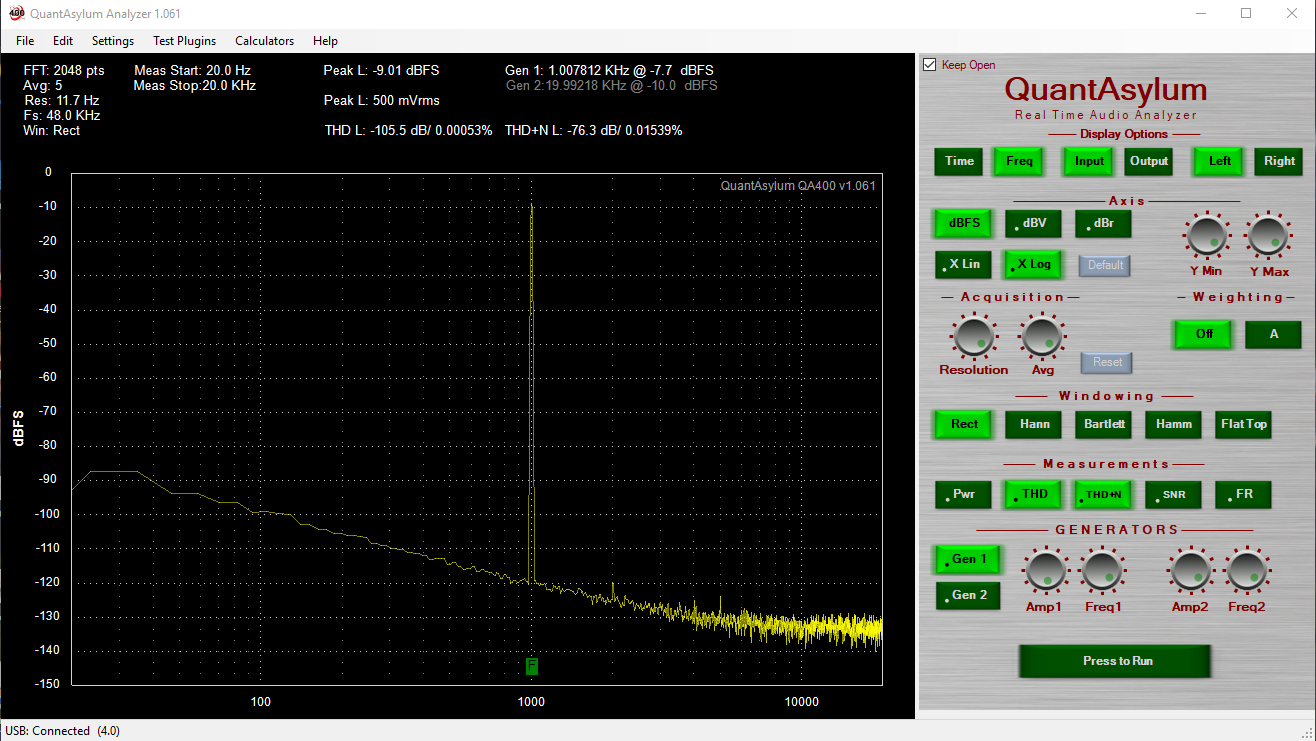Click the Peak L -9.01 dBFS text

point(381,71)
